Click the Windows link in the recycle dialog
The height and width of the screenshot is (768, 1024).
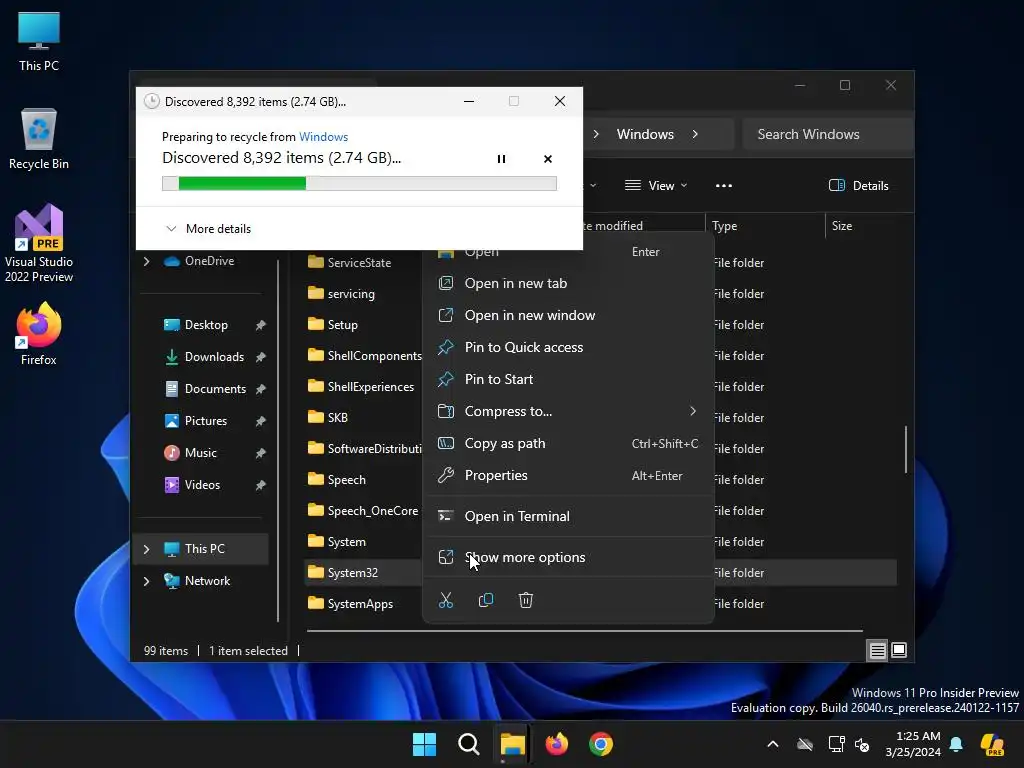(x=323, y=136)
